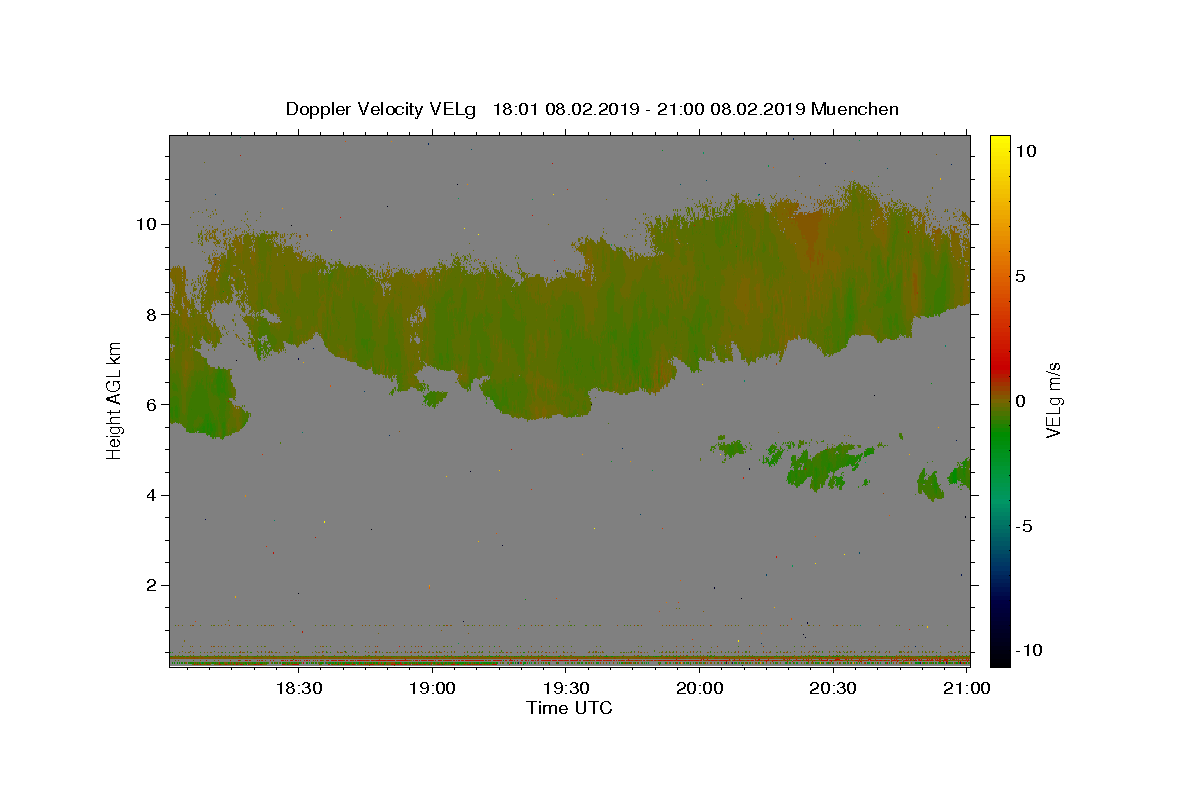
Task: Click the colorbar value 5
Action: pyautogui.click(x=1021, y=276)
